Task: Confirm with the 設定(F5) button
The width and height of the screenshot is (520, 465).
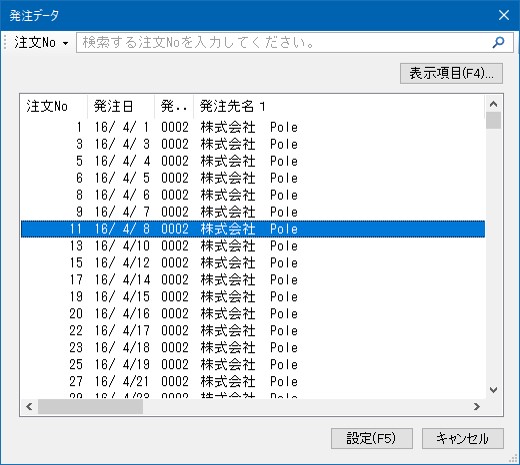Action: (372, 438)
